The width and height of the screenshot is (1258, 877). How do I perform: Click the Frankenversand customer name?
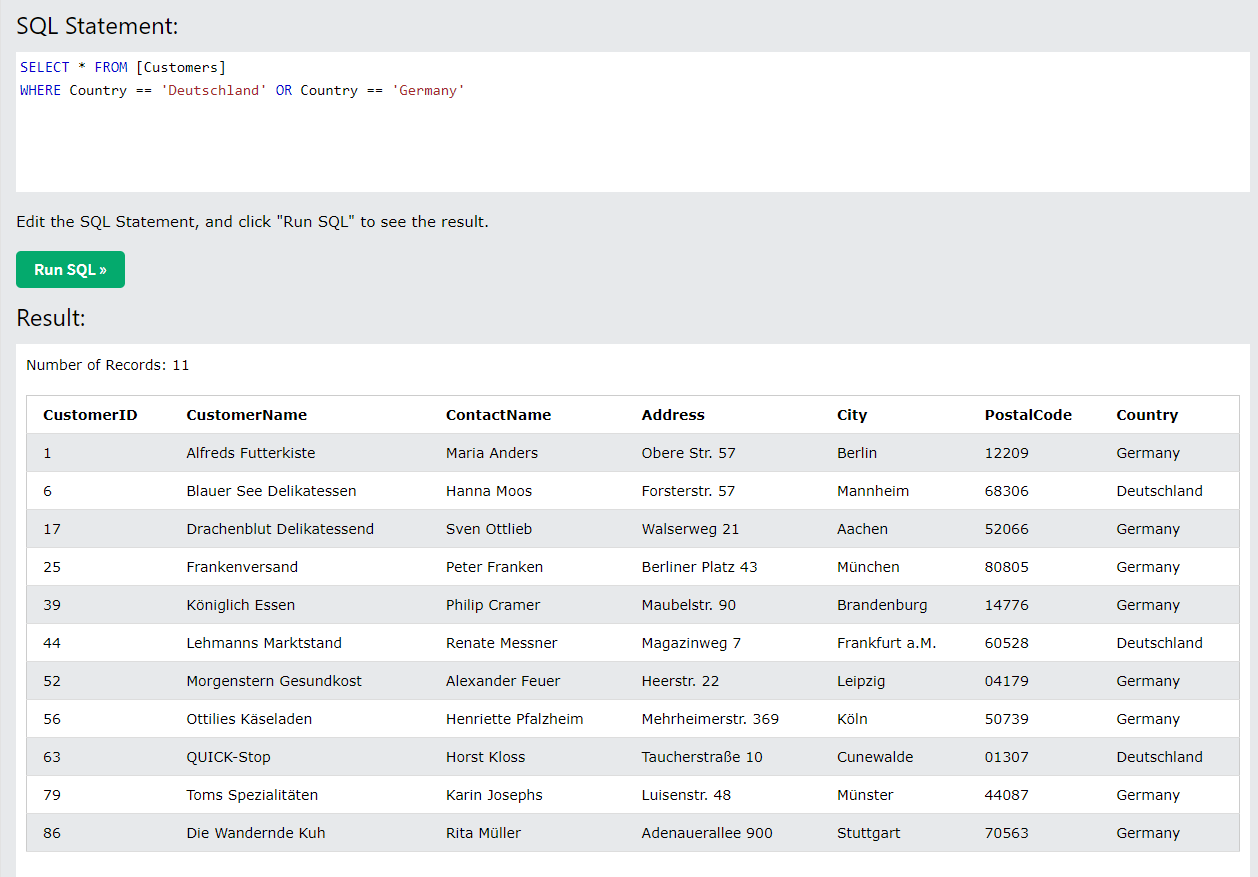pyautogui.click(x=242, y=567)
